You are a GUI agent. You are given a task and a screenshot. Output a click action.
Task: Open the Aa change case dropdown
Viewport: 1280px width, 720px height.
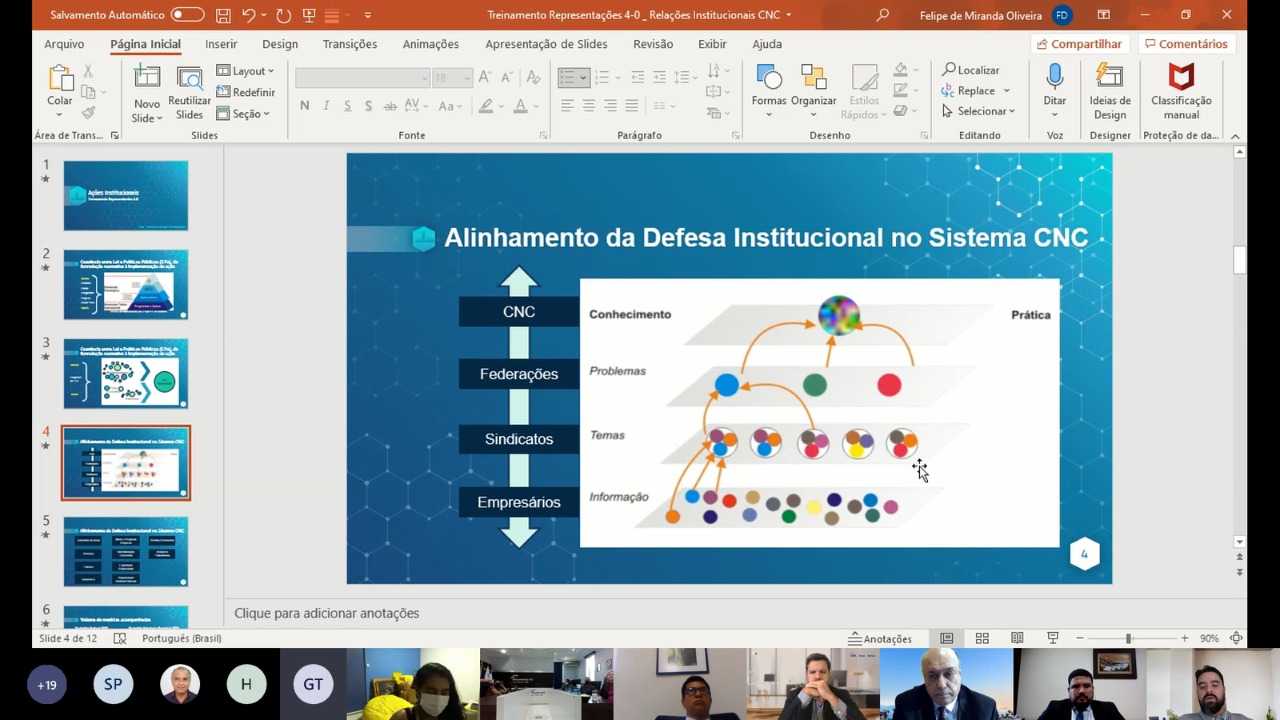click(449, 106)
